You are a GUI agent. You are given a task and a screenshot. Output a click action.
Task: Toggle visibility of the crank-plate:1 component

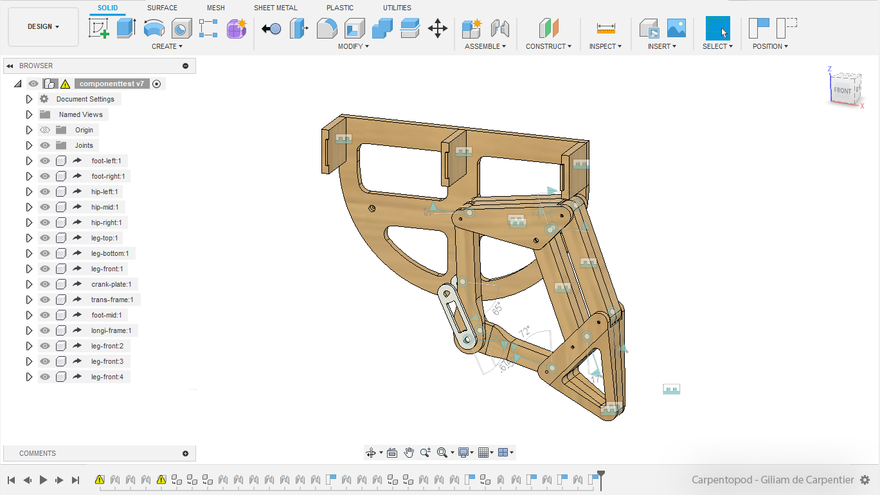tap(45, 284)
